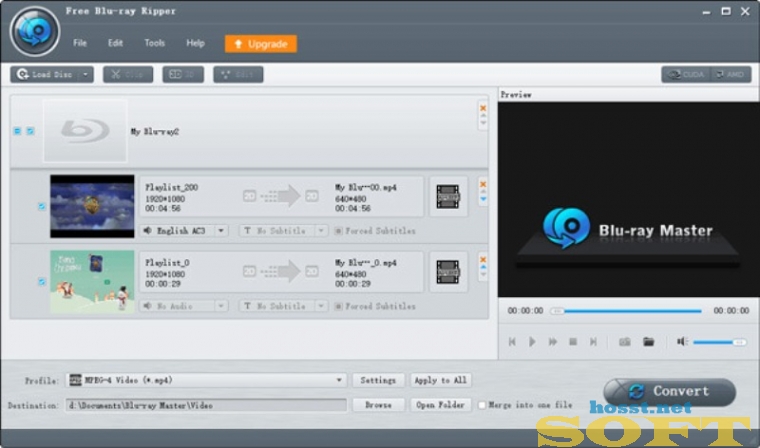Select Playlist_200 video thumbnail
Screen dimensions: 760x448
(x=92, y=206)
